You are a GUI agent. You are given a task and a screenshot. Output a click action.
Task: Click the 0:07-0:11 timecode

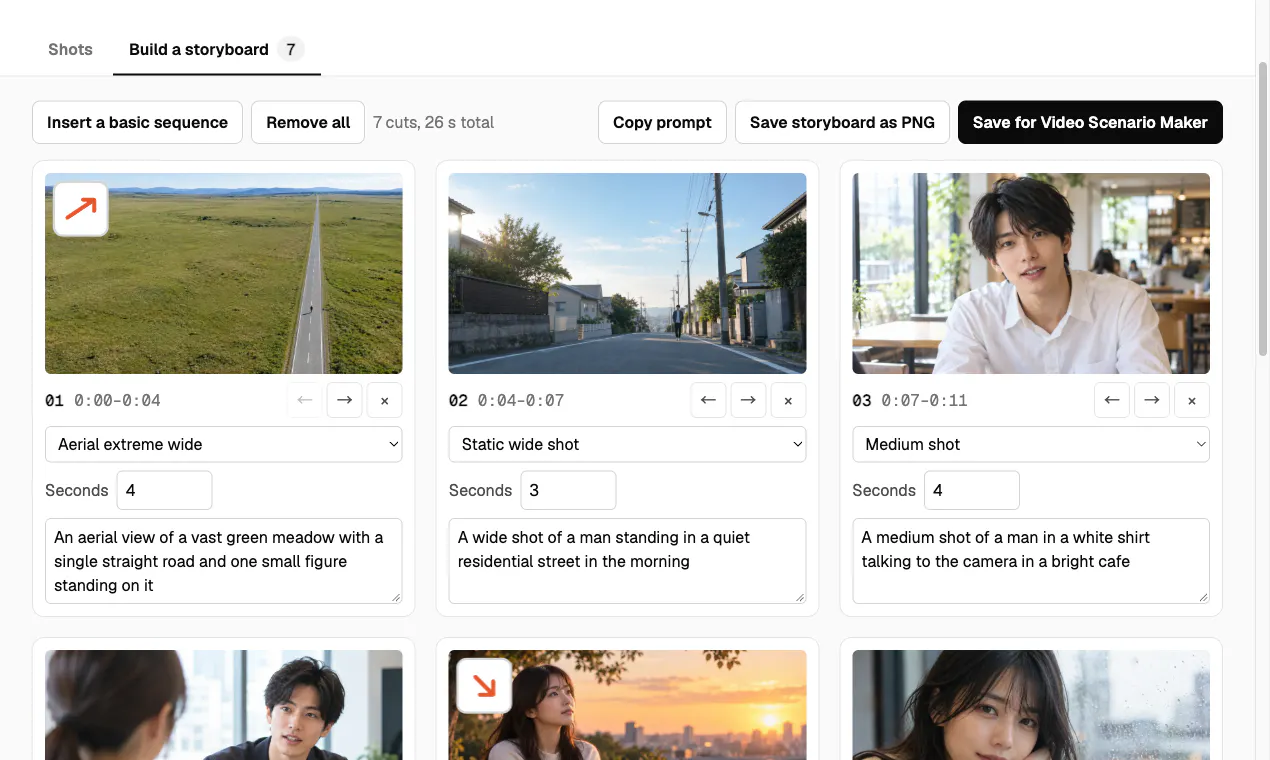click(x=924, y=400)
